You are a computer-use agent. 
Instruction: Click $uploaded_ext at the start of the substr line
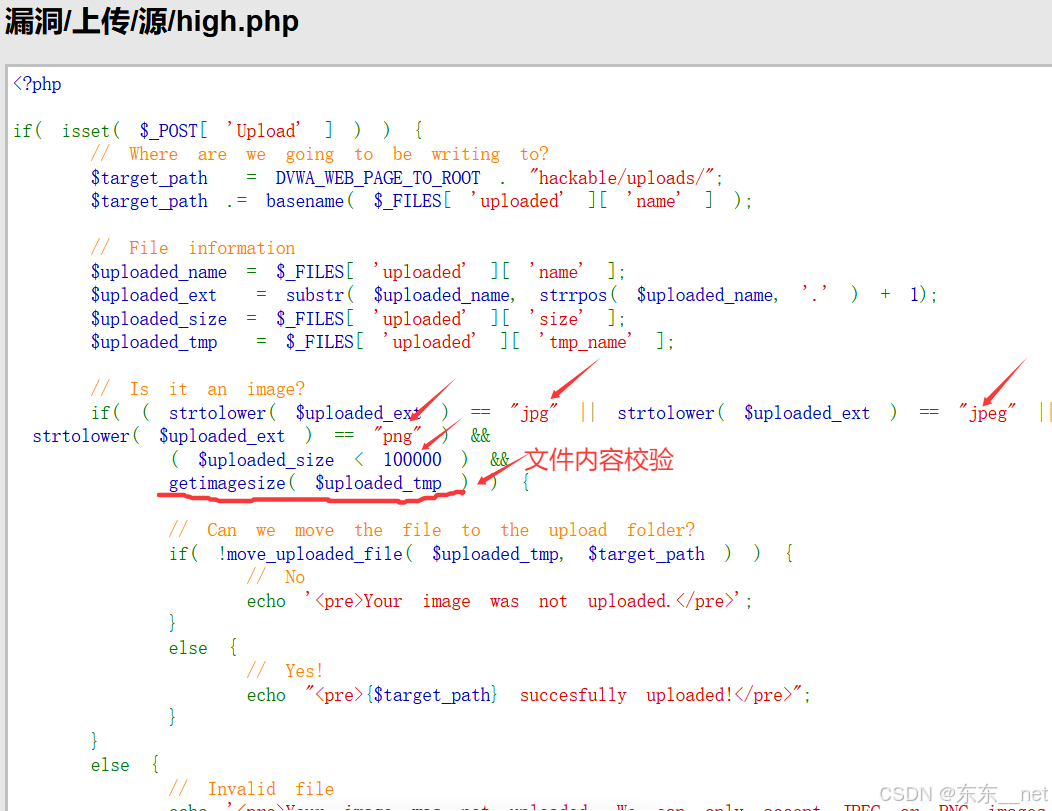(154, 295)
